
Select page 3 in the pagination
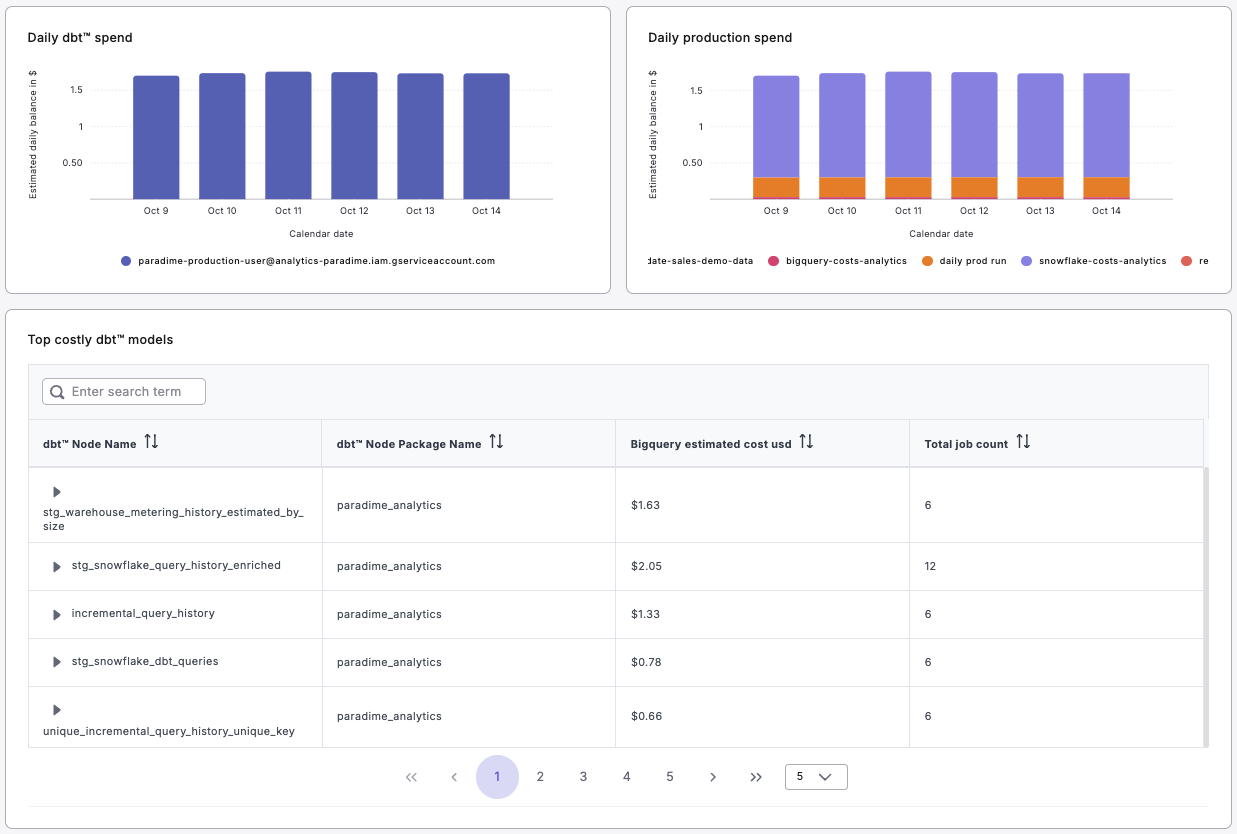(x=583, y=777)
